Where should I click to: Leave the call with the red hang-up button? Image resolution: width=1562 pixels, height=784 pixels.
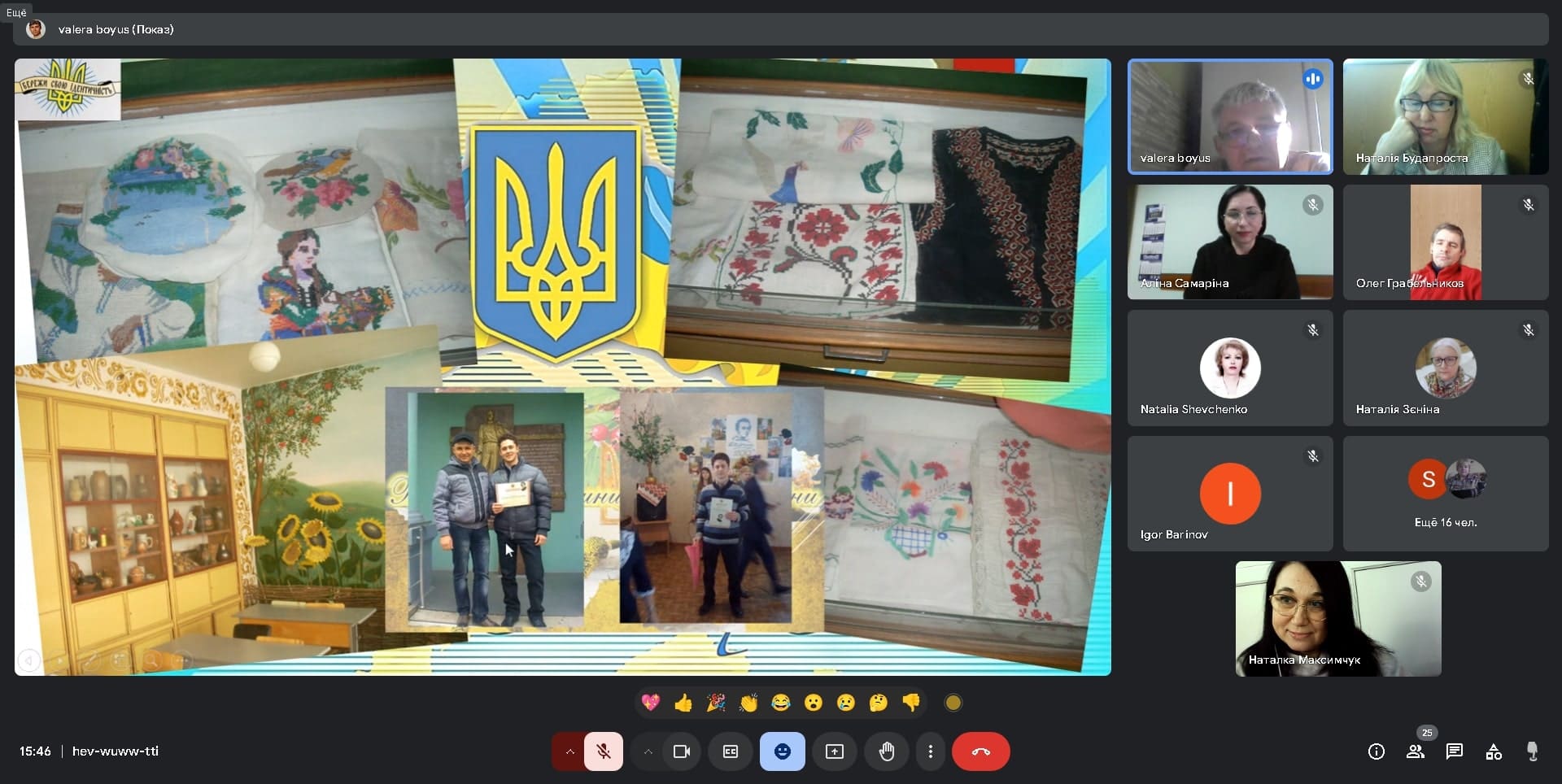pyautogui.click(x=981, y=751)
